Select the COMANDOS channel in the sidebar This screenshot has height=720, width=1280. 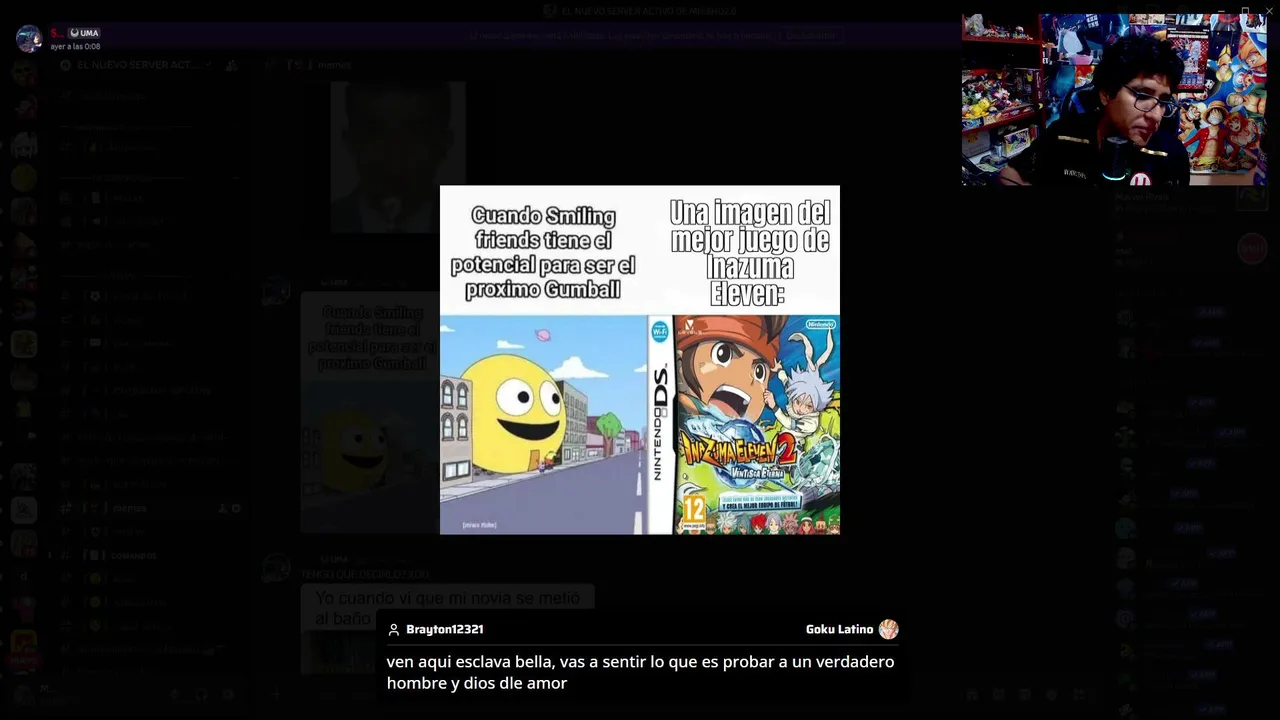point(134,556)
